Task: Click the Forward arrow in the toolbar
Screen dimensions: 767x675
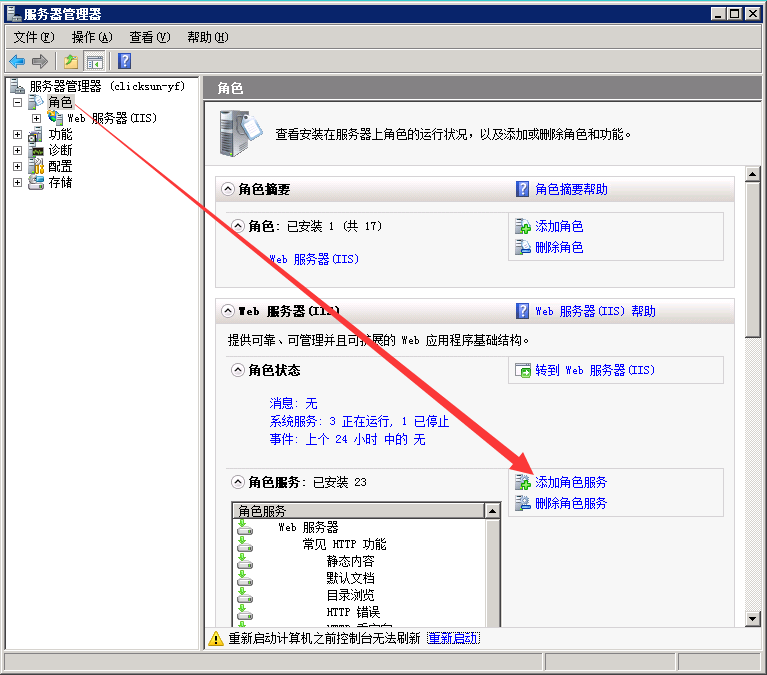Action: point(40,61)
